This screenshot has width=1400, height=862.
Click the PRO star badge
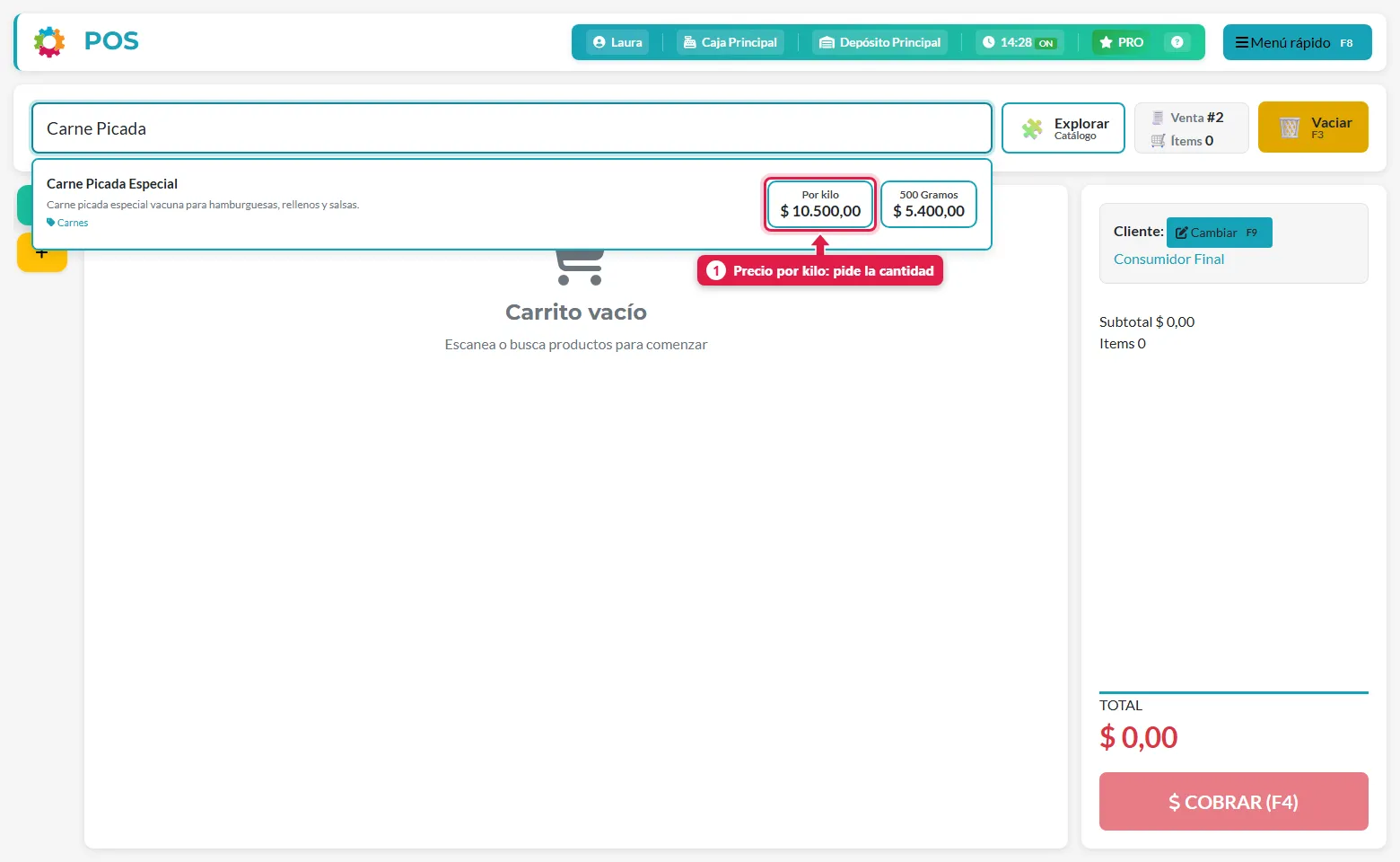click(1122, 42)
